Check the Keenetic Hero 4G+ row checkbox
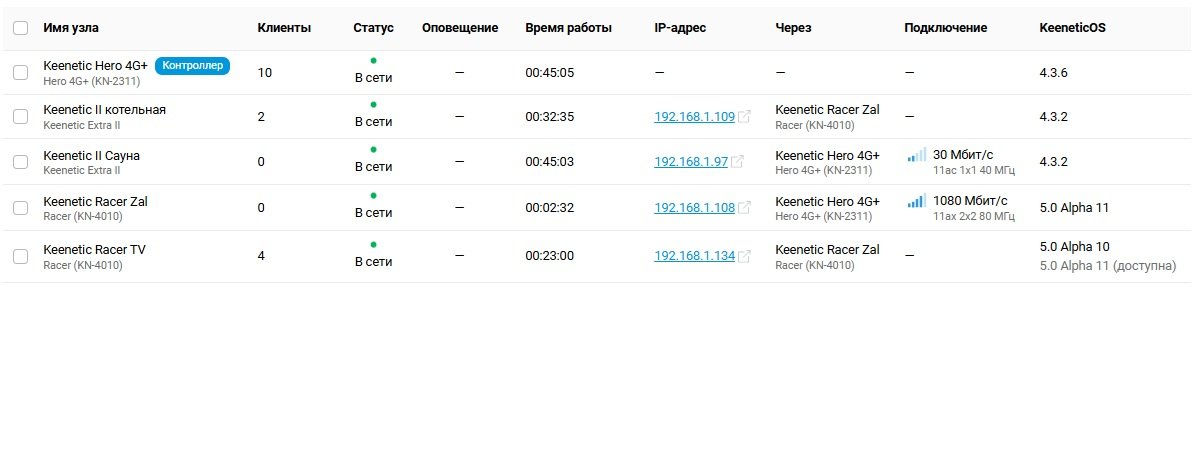 pyautogui.click(x=20, y=73)
